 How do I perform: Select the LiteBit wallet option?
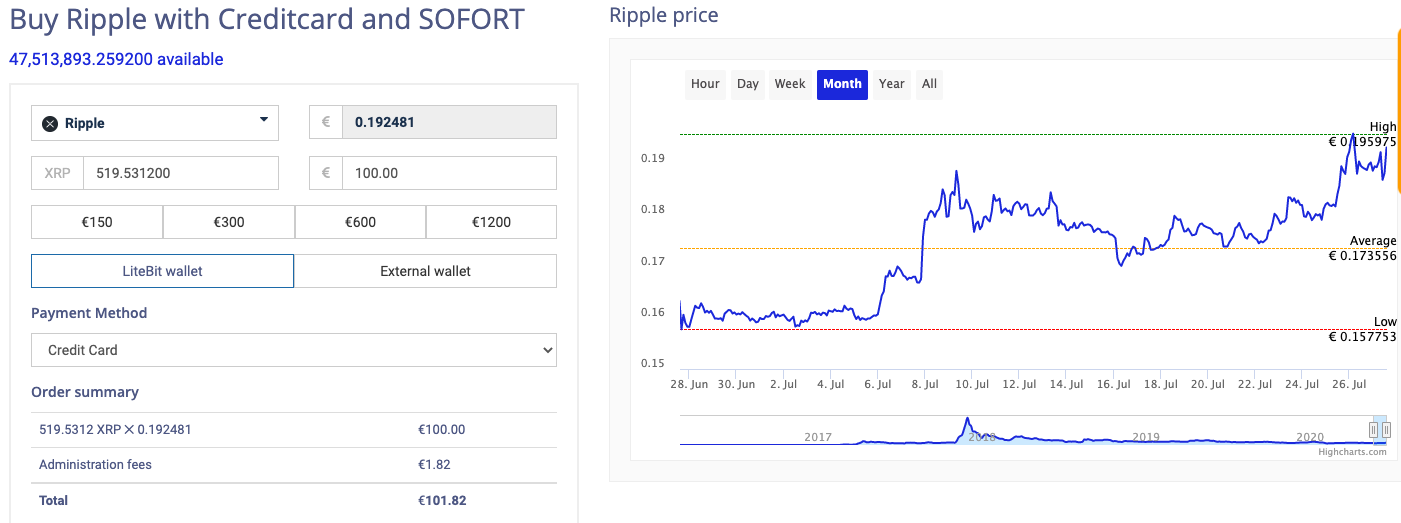(x=163, y=271)
